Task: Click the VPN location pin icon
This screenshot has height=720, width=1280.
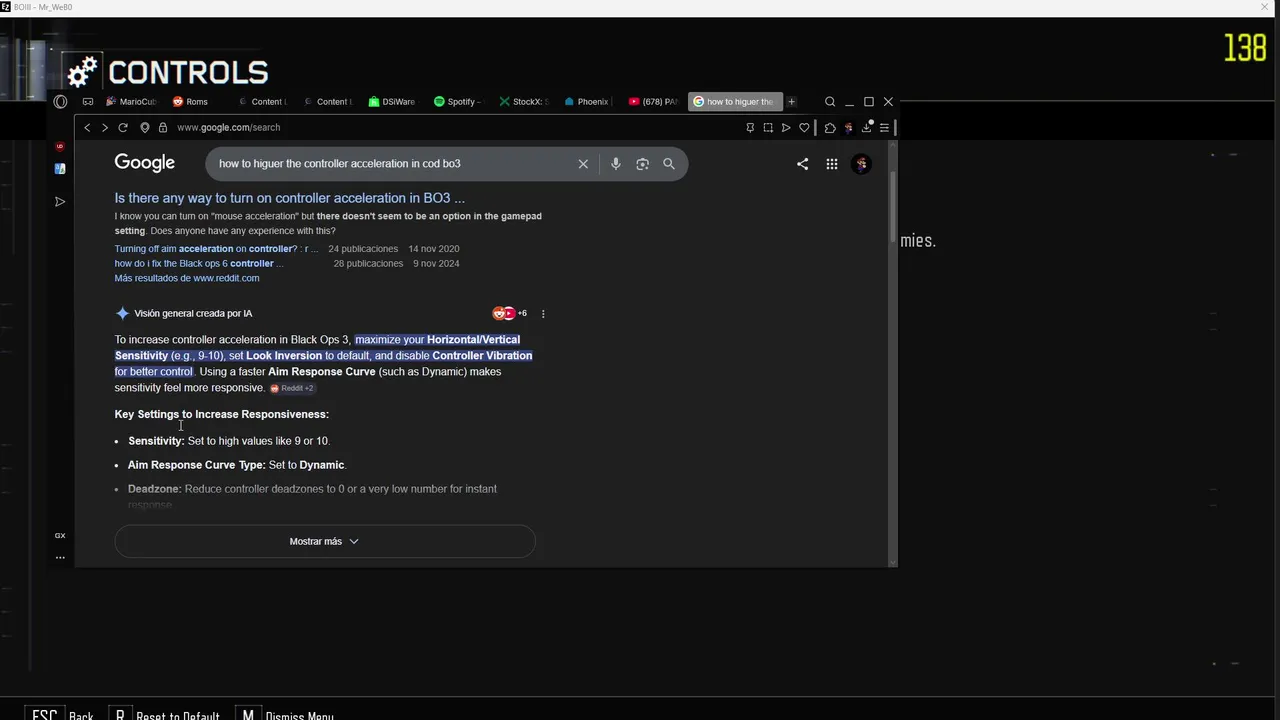Action: 145,128
